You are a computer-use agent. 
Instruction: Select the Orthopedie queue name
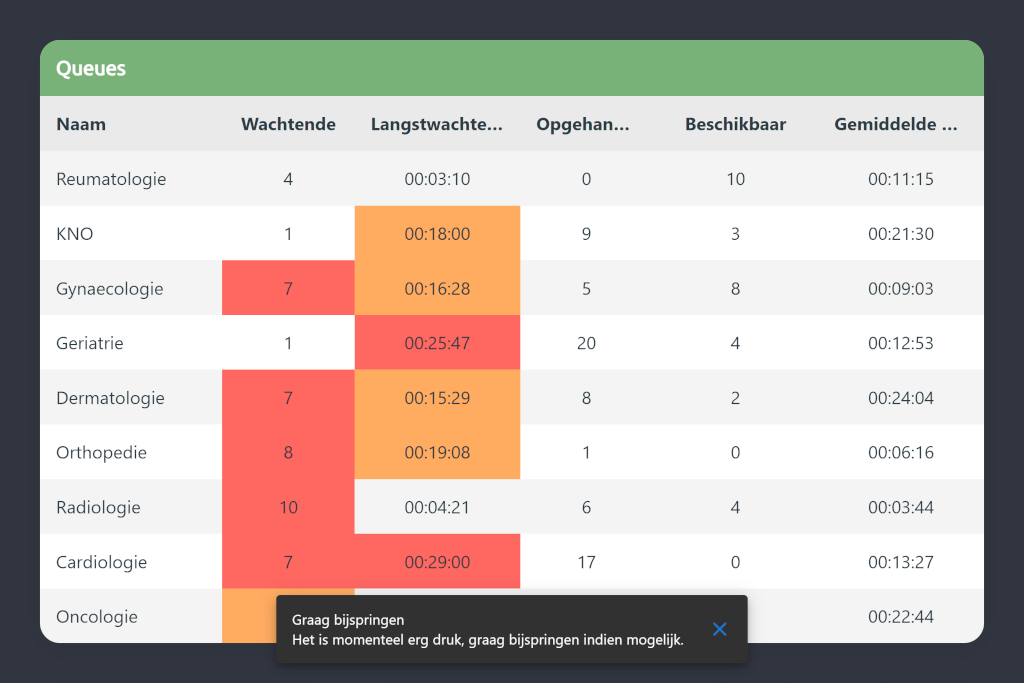[x=101, y=453]
